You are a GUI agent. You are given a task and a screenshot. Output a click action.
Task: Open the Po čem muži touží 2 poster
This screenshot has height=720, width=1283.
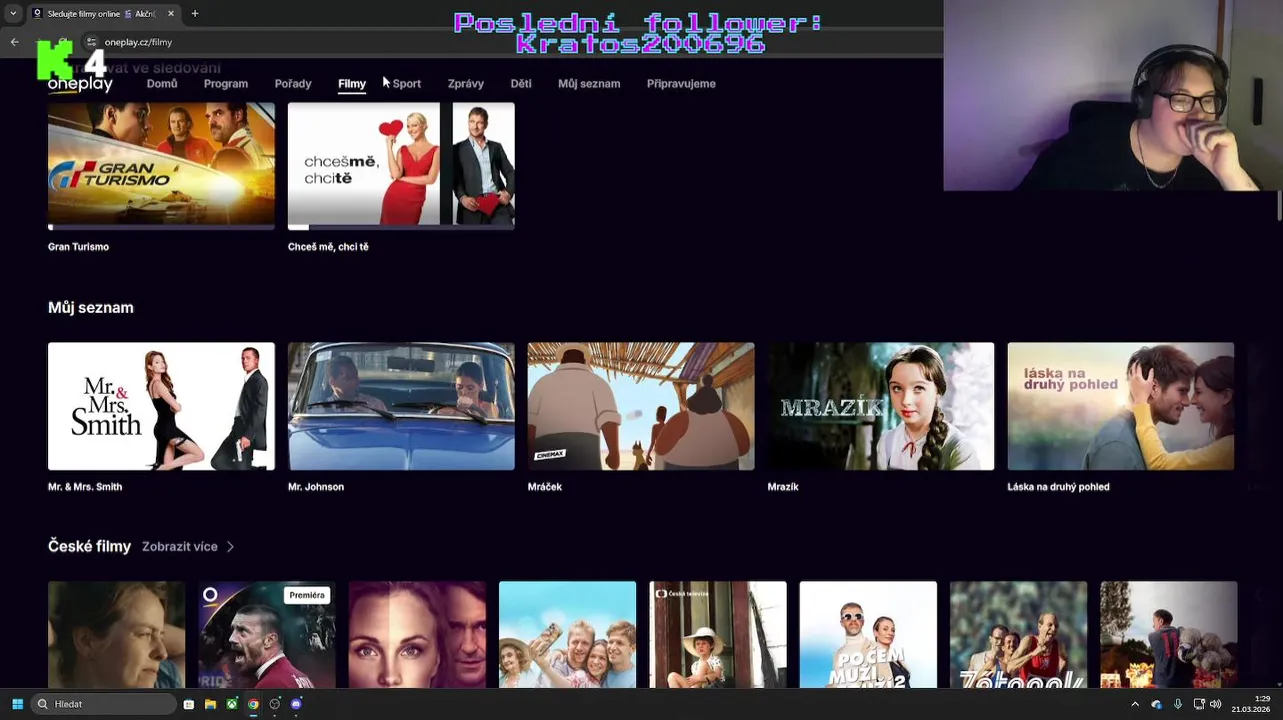pyautogui.click(x=868, y=635)
